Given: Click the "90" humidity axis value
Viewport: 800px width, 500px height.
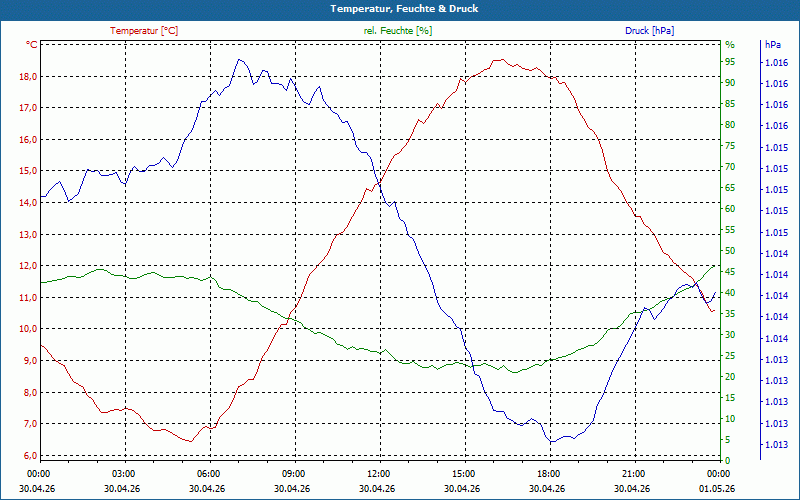Looking at the screenshot, I should click(x=730, y=83).
